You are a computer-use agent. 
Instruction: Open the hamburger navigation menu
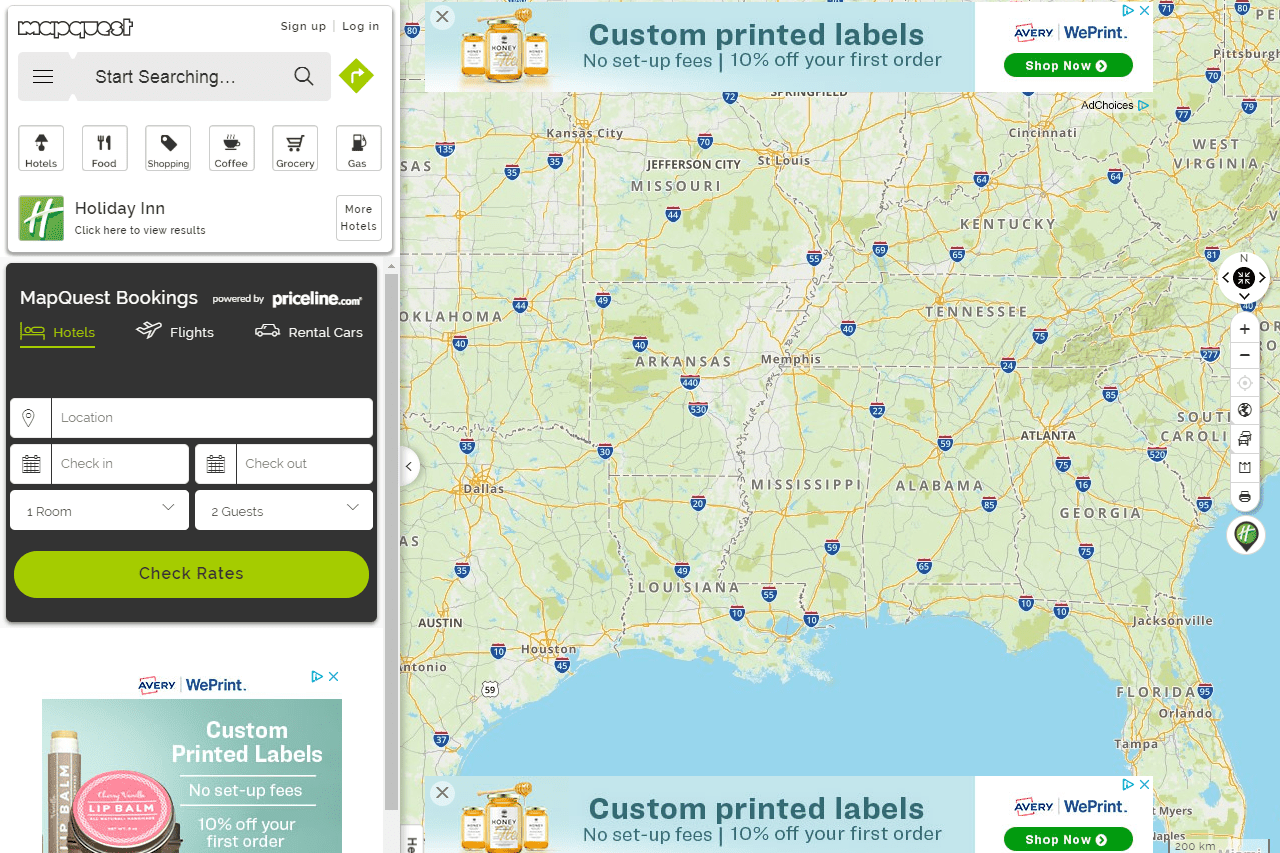click(43, 76)
